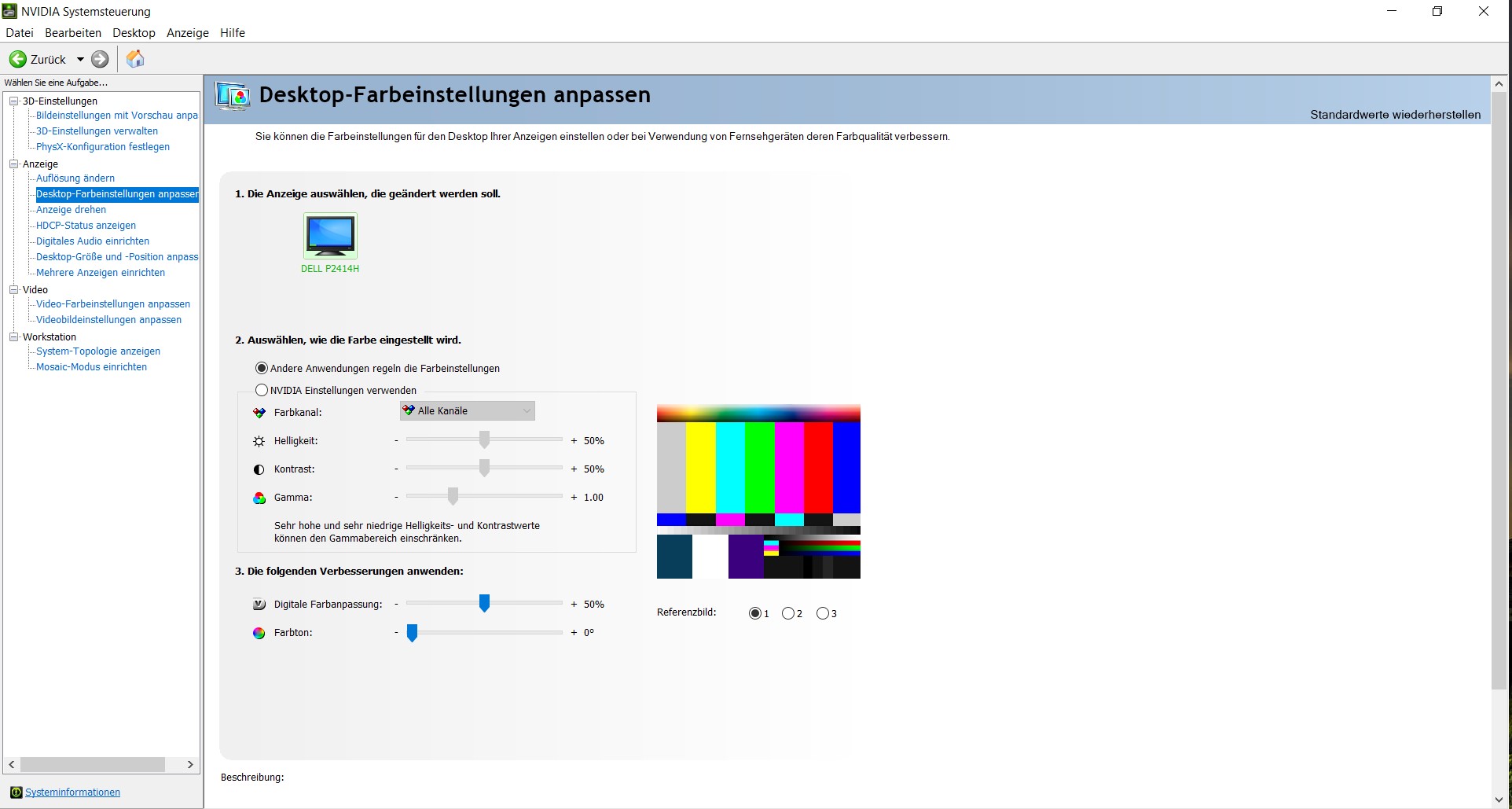Click the Digitale Farbanpassung icon
The height and width of the screenshot is (809, 1512).
tap(259, 605)
